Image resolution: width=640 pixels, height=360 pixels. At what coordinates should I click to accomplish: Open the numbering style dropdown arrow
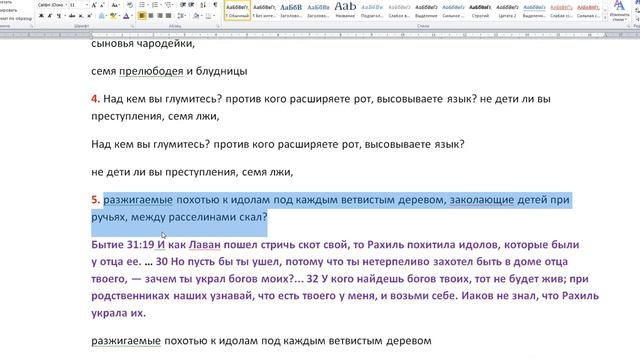pyautogui.click(x=161, y=5)
